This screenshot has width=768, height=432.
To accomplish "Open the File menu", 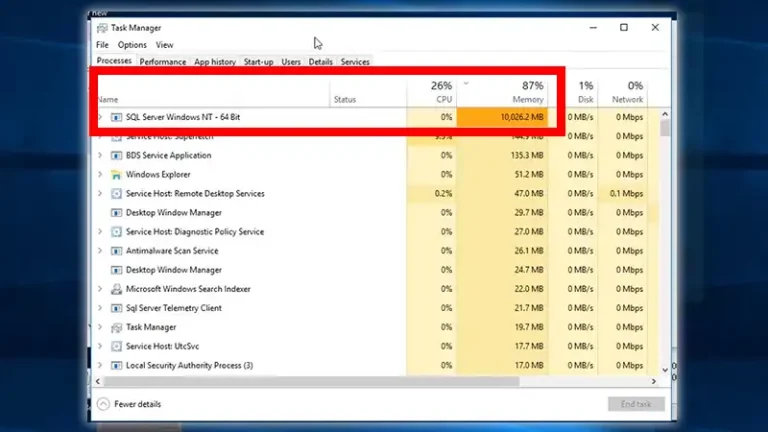I will pyautogui.click(x=102, y=45).
